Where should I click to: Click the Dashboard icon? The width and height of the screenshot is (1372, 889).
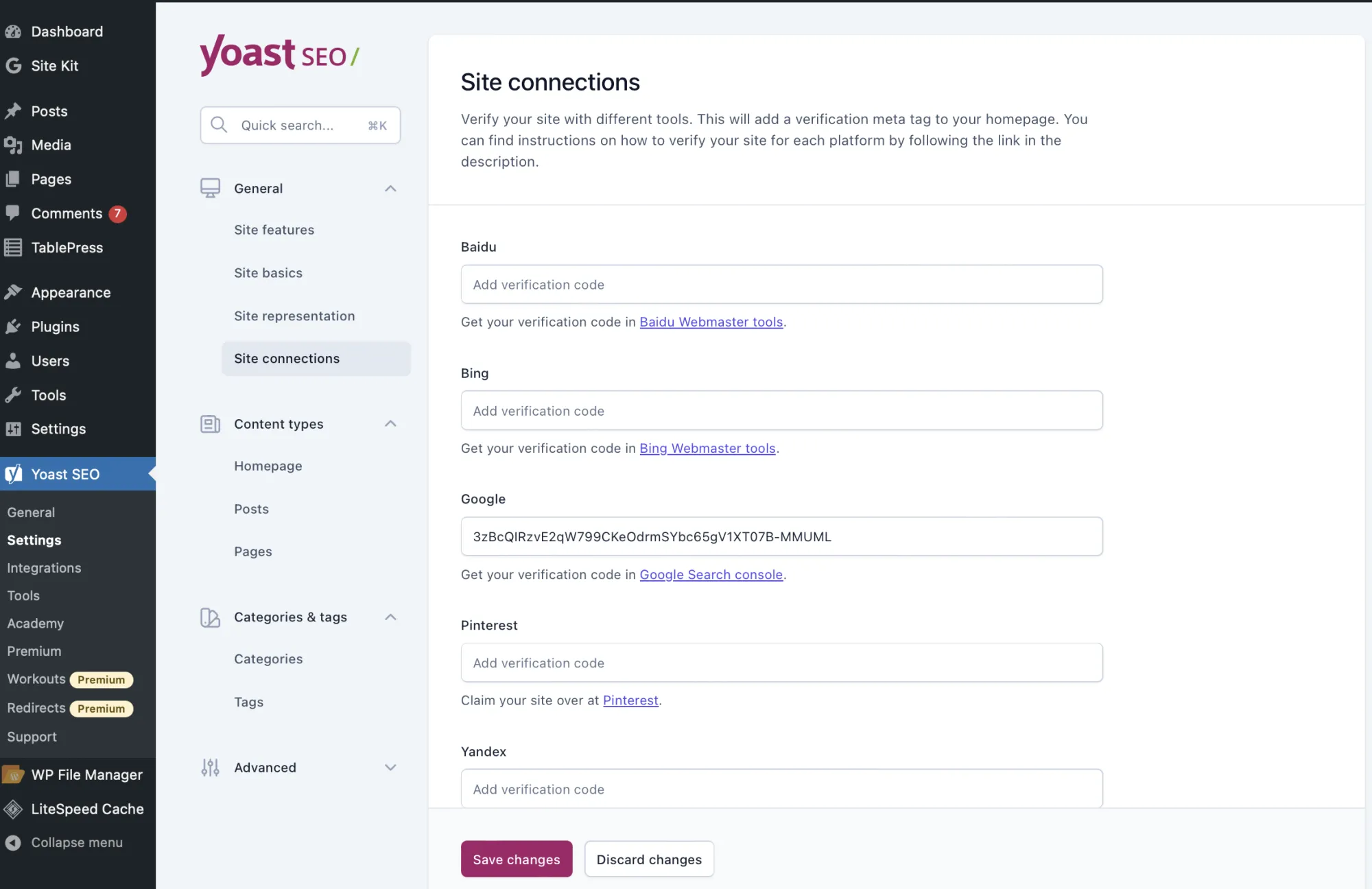point(14,32)
